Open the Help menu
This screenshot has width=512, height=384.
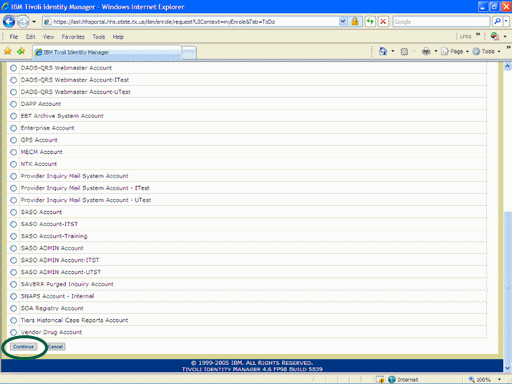[x=118, y=37]
